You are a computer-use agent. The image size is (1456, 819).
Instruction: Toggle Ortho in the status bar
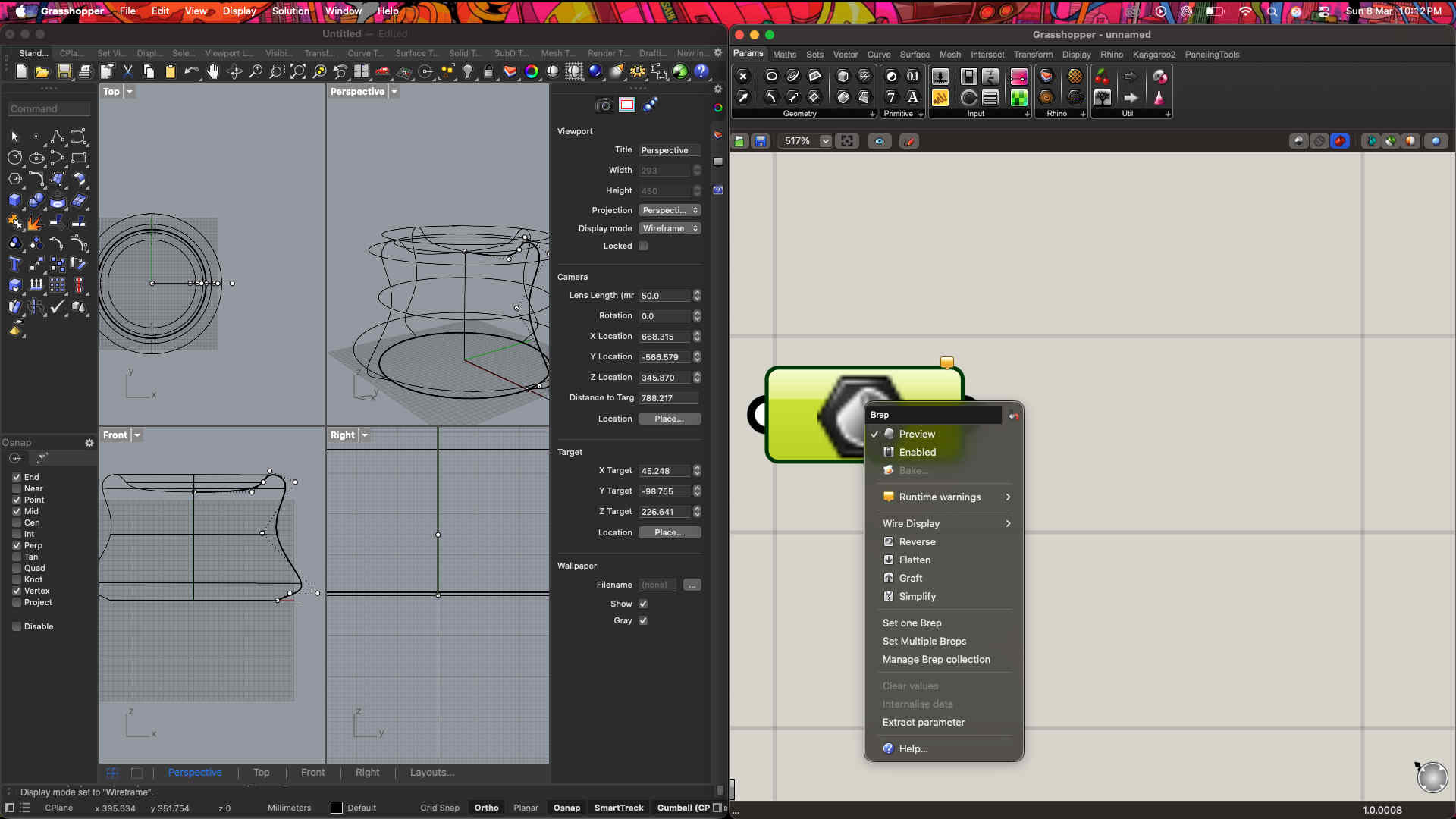click(x=486, y=808)
